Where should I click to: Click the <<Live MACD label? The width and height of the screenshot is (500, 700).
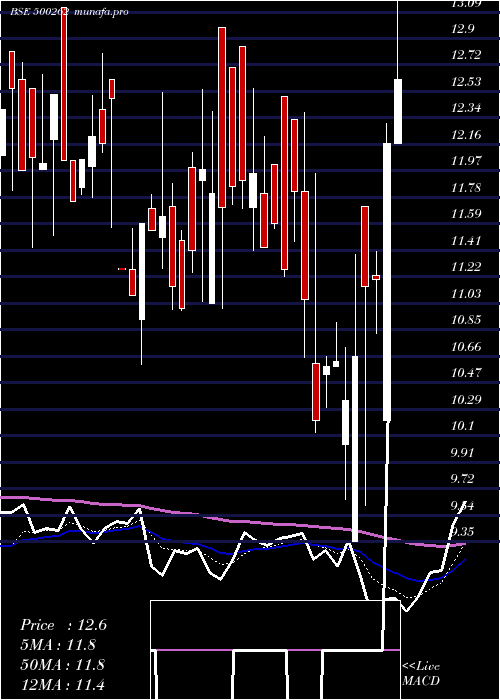[x=421, y=674]
